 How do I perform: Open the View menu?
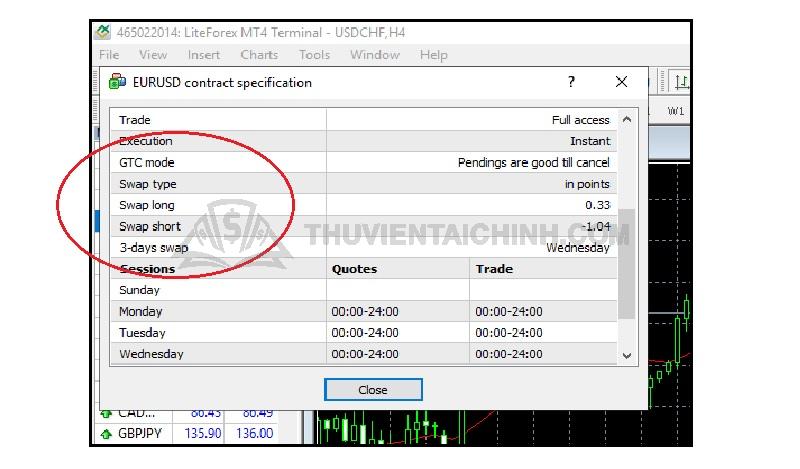[153, 55]
